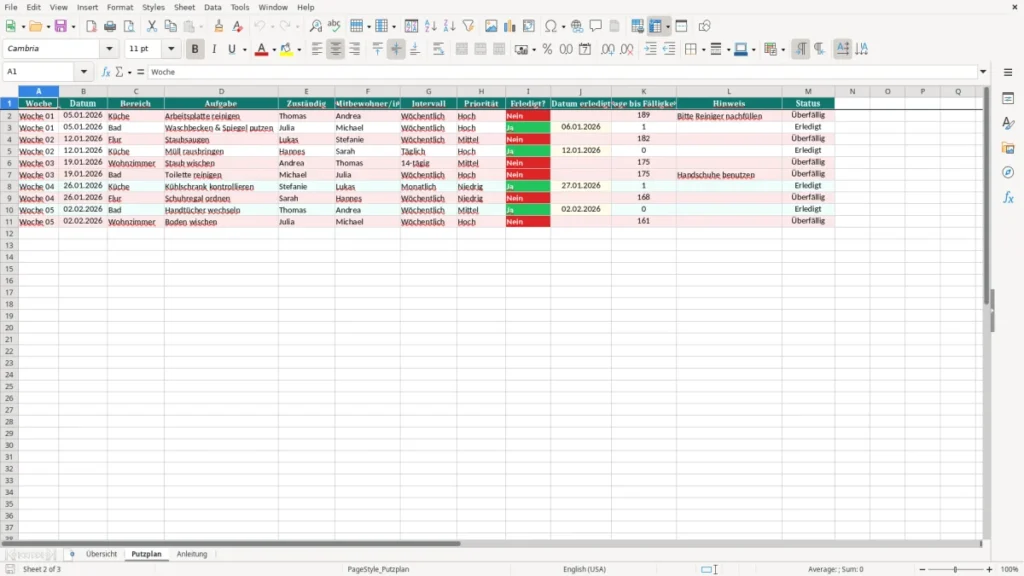Define print area icon
This screenshot has width=1024, height=576.
pyautogui.click(x=637, y=26)
